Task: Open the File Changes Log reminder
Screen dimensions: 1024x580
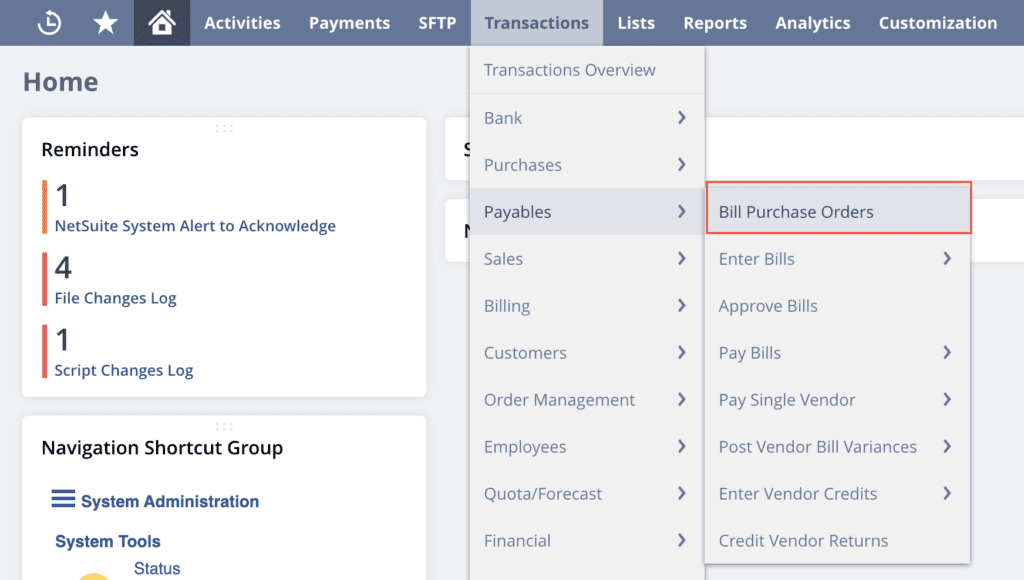Action: (x=115, y=298)
